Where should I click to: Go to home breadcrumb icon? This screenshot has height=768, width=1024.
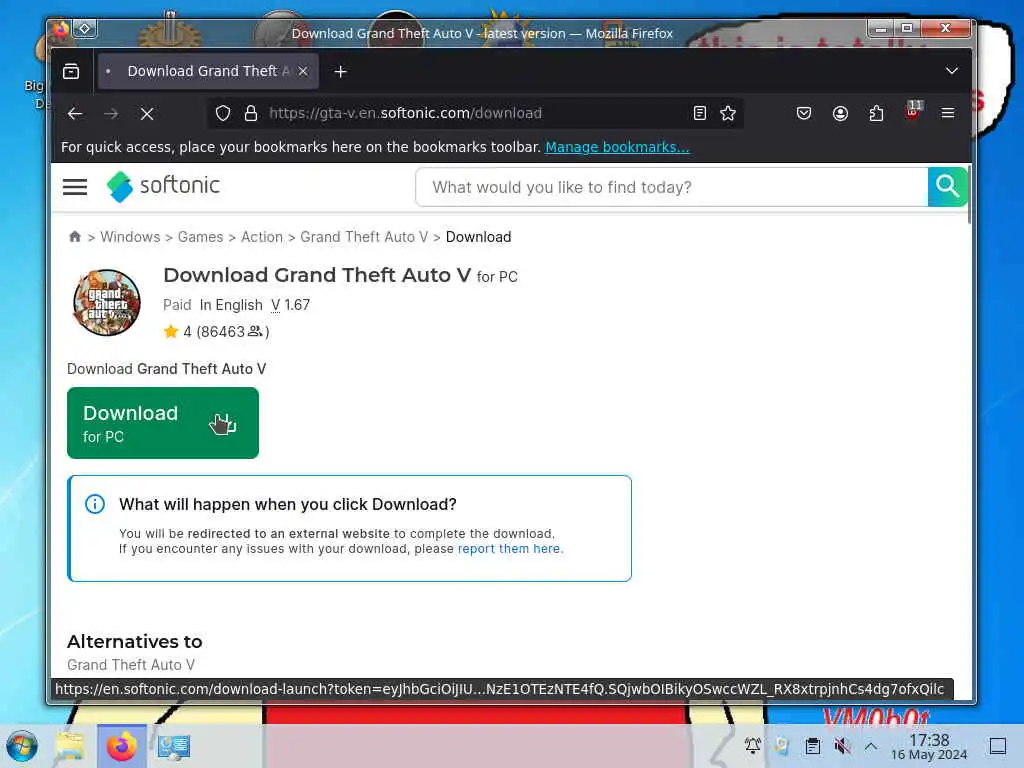coord(74,236)
